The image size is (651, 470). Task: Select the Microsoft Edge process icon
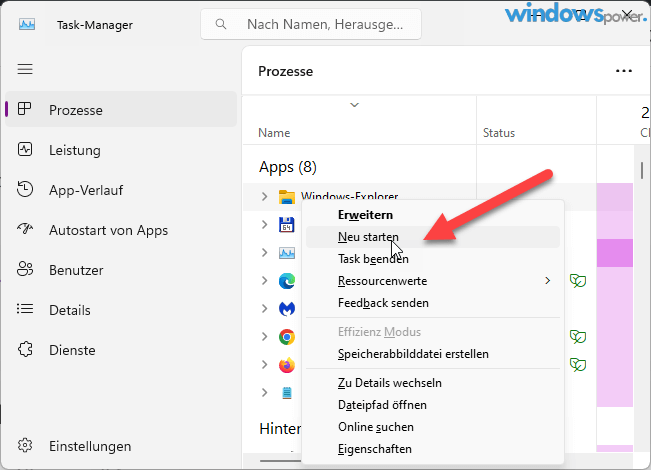coord(286,281)
